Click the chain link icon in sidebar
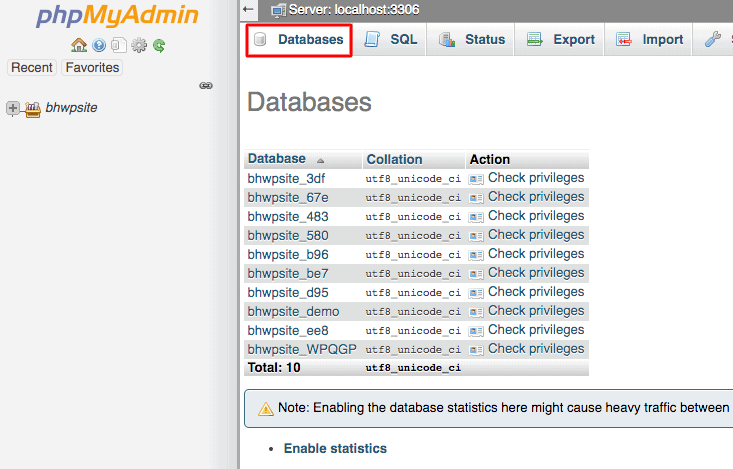The image size is (733, 469). pyautogui.click(x=206, y=86)
